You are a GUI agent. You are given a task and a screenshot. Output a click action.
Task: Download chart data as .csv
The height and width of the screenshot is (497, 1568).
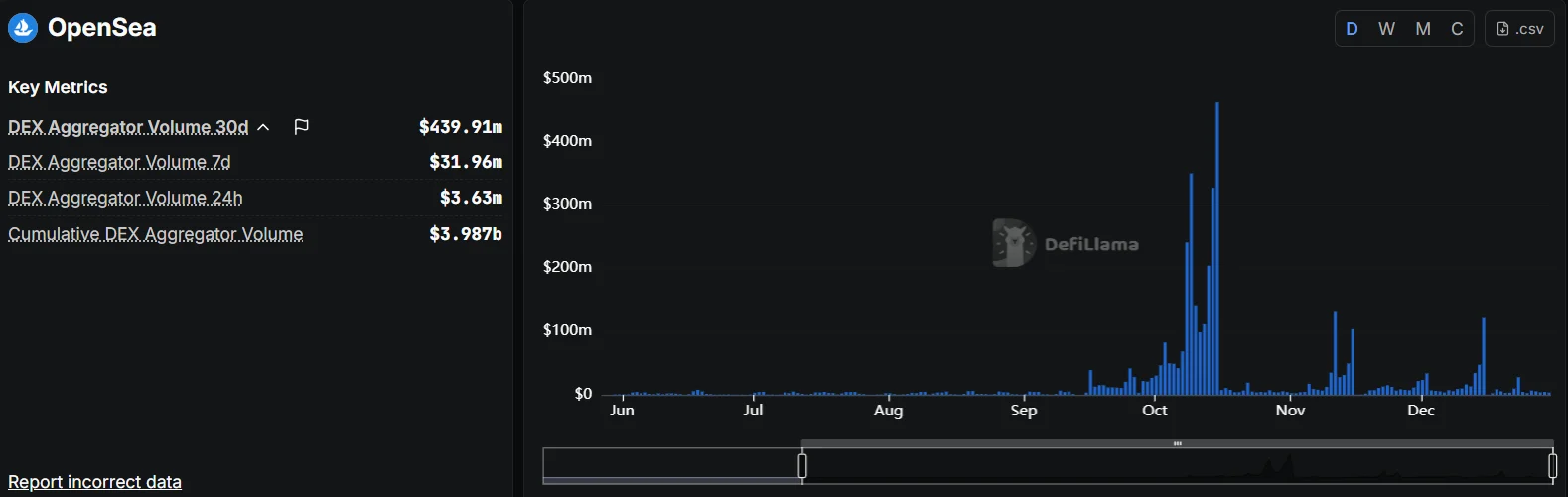[x=1519, y=29]
